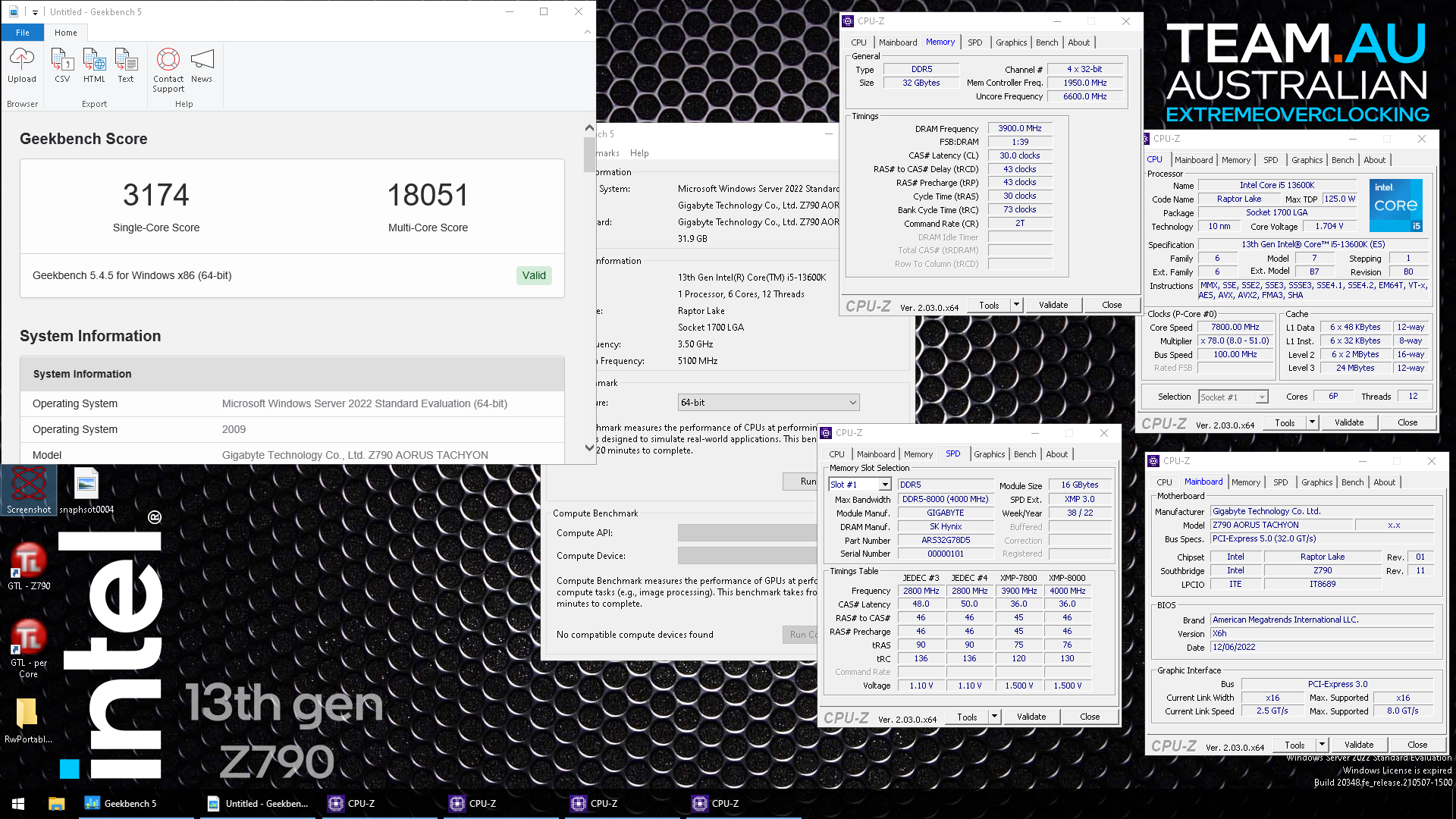Click the Geekbench results scrollbar thumb

click(x=589, y=155)
